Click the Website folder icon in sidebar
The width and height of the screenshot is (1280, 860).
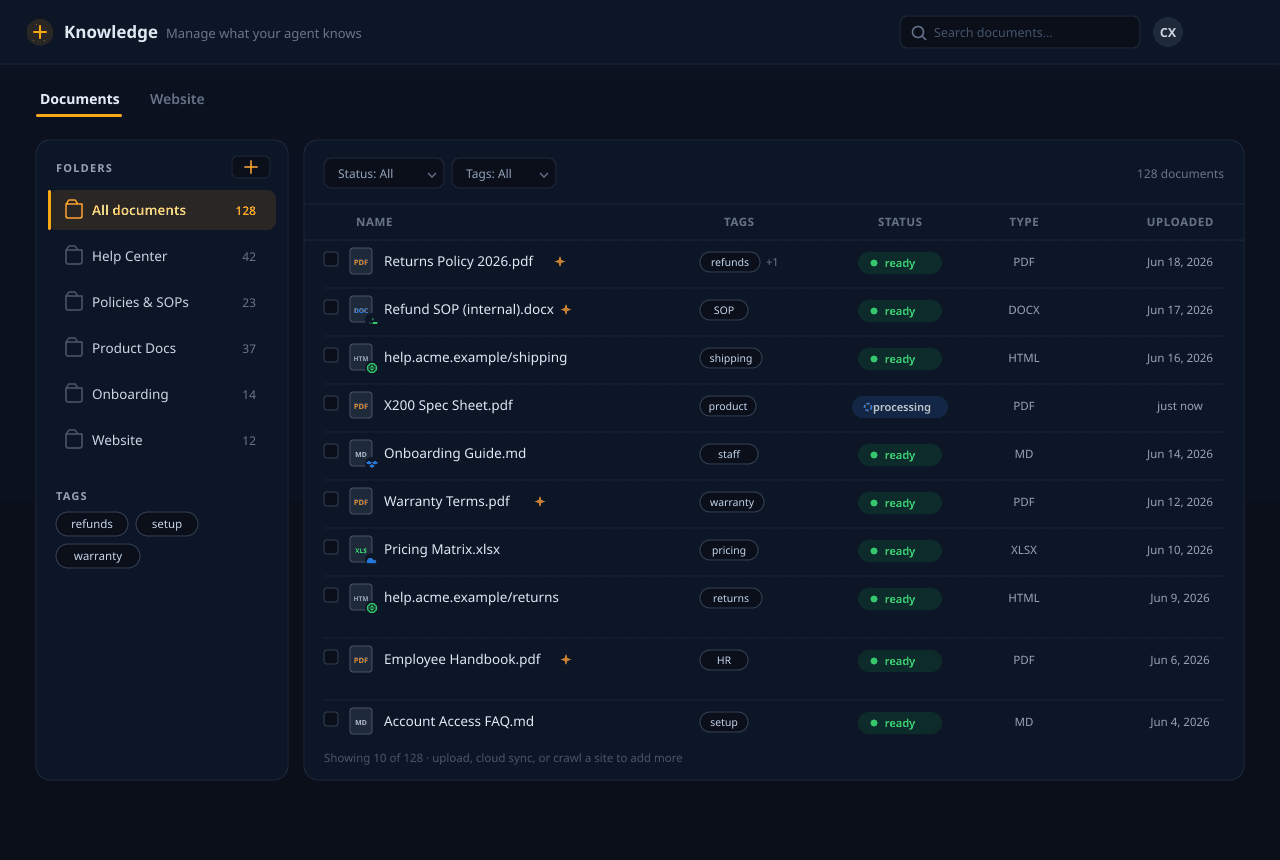pyautogui.click(x=74, y=440)
